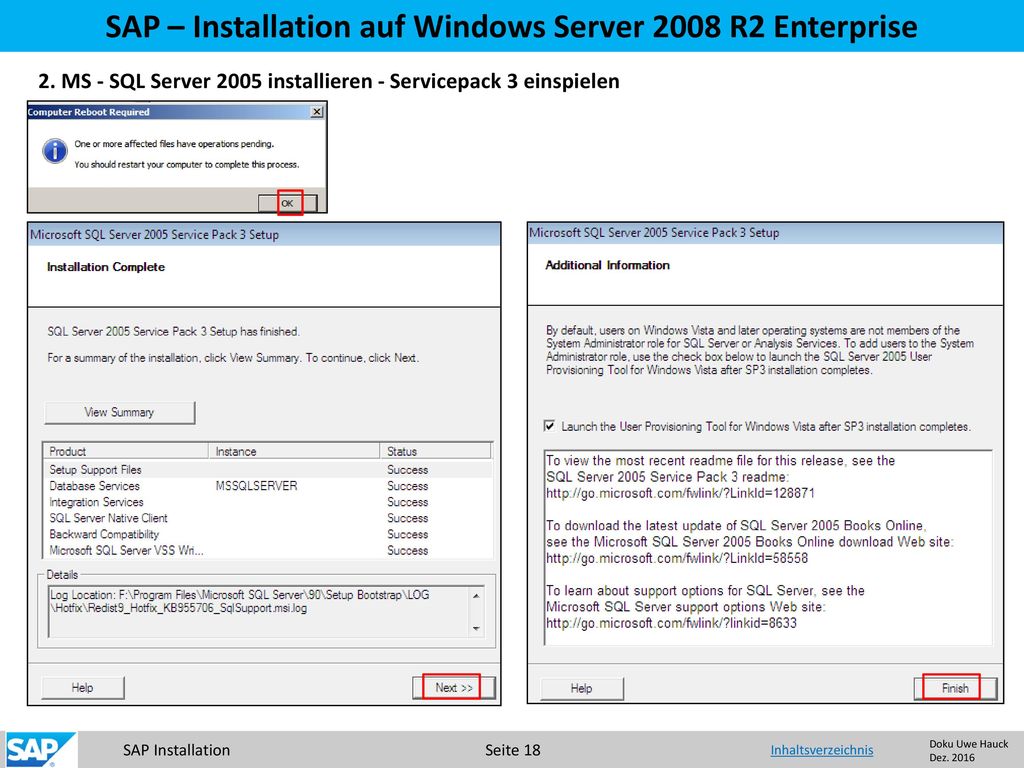Sort by the Instance column header
The width and height of the screenshot is (1024, 768).
tap(294, 451)
